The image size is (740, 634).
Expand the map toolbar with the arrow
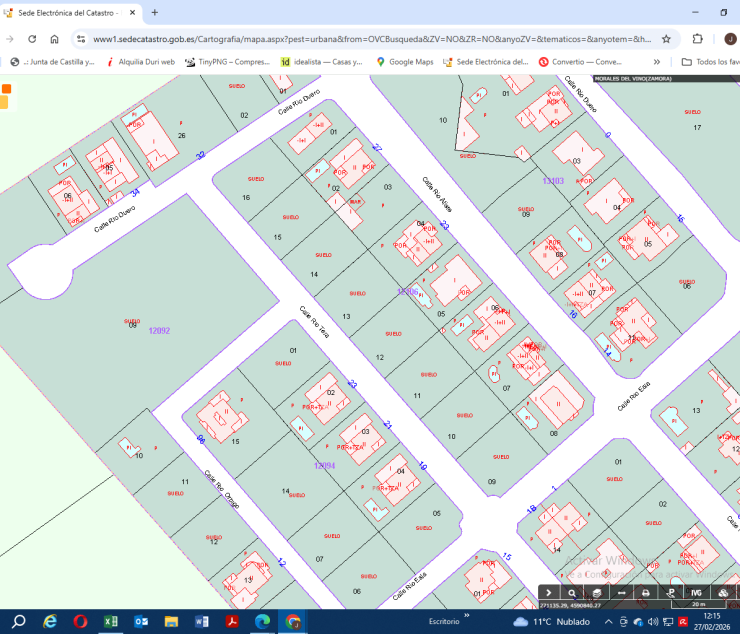[x=548, y=593]
